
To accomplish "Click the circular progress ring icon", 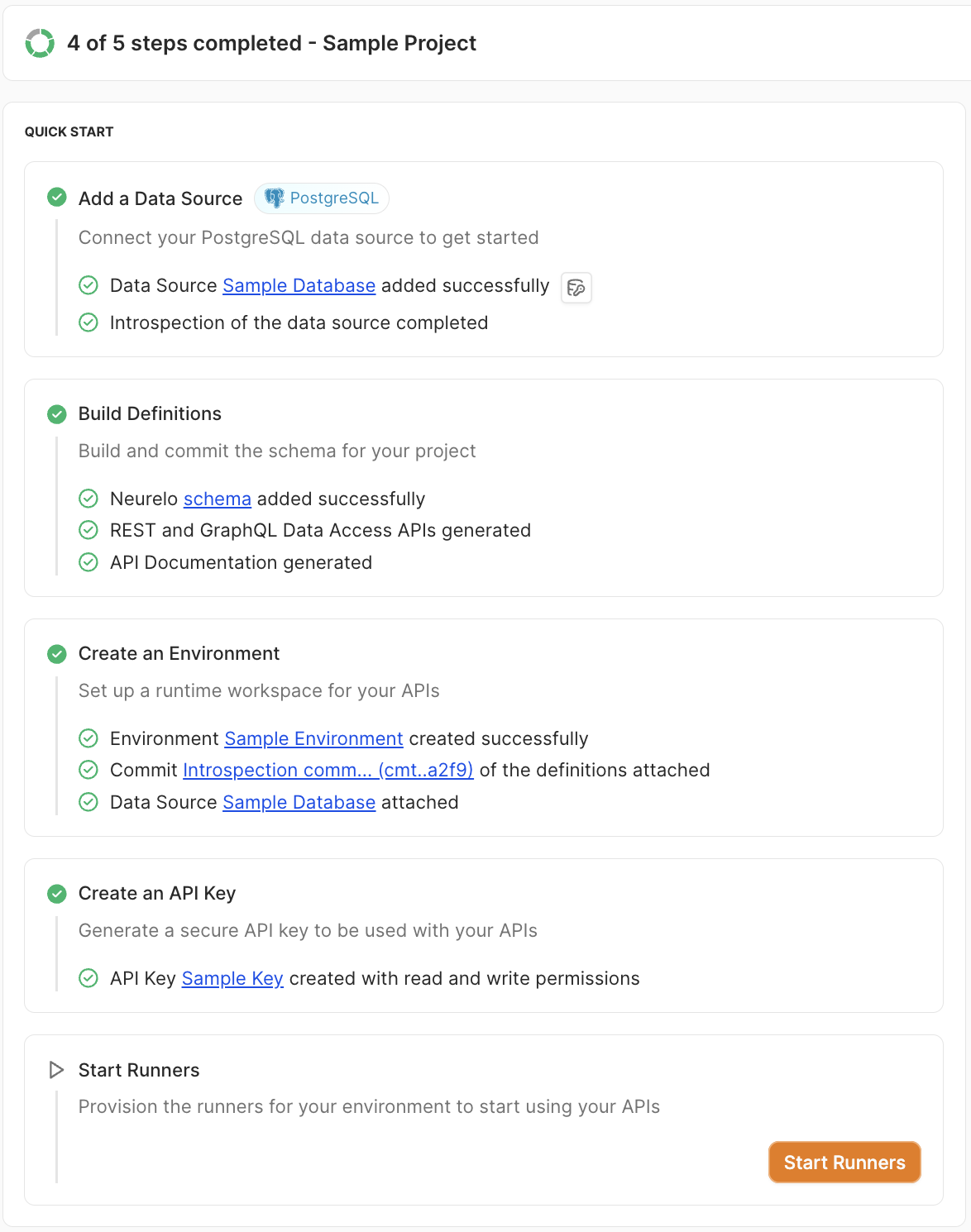I will click(x=40, y=43).
